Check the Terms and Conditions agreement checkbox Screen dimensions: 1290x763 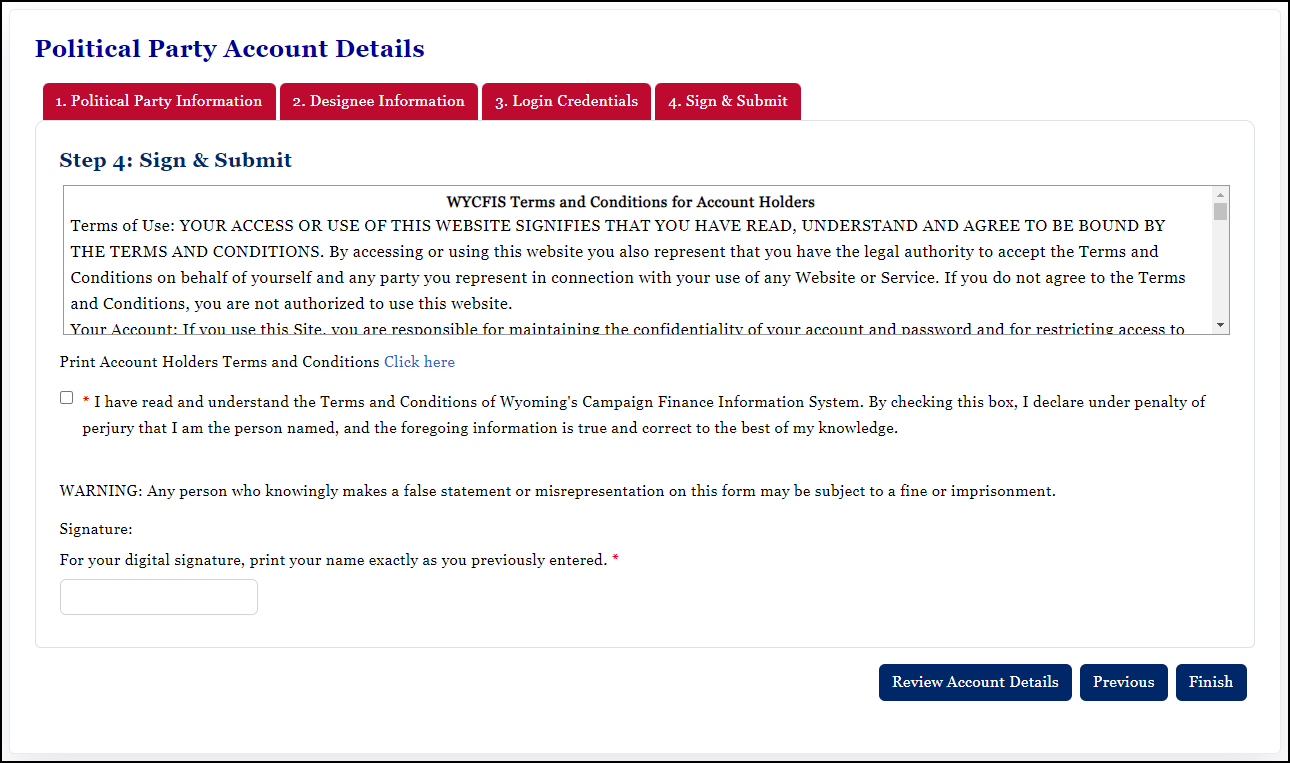[67, 398]
